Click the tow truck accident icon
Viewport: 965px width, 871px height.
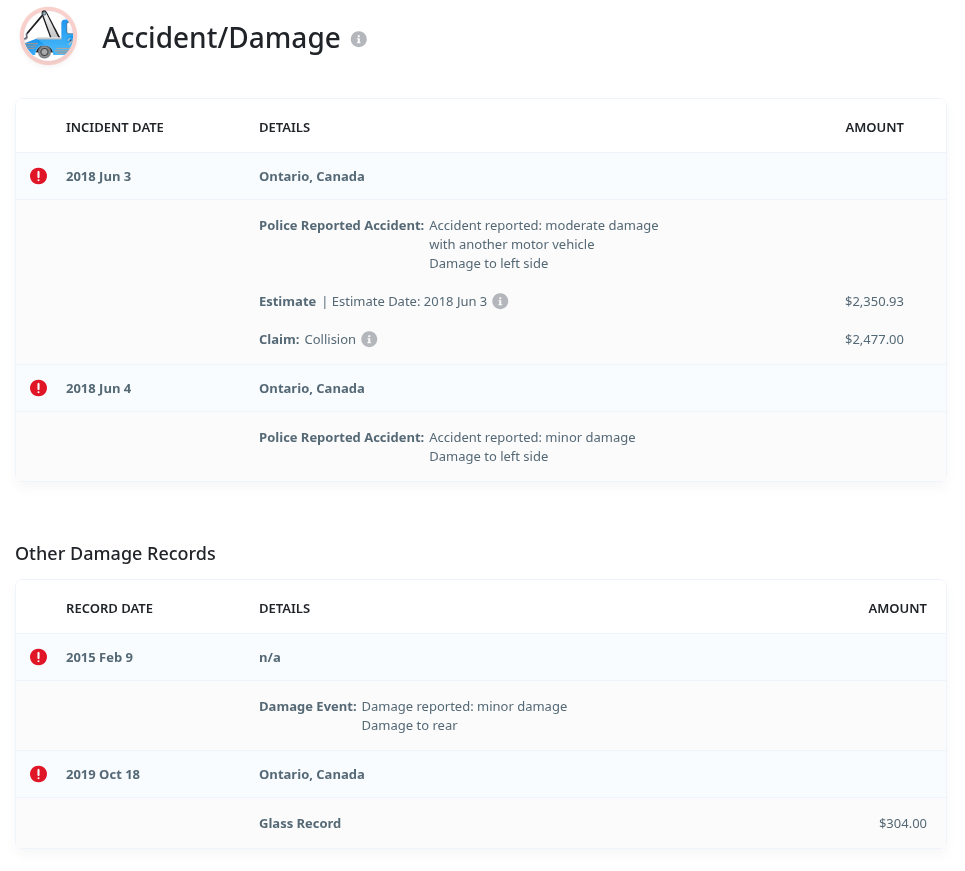(48, 37)
